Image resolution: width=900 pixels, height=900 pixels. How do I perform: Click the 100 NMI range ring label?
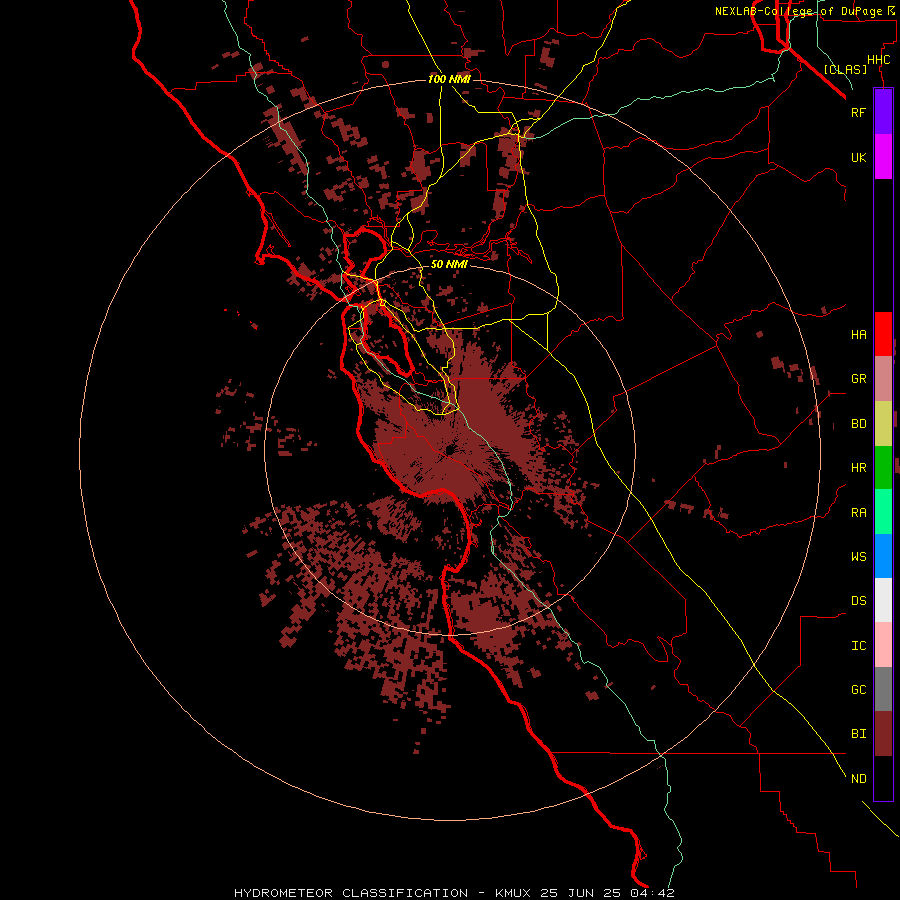[449, 79]
